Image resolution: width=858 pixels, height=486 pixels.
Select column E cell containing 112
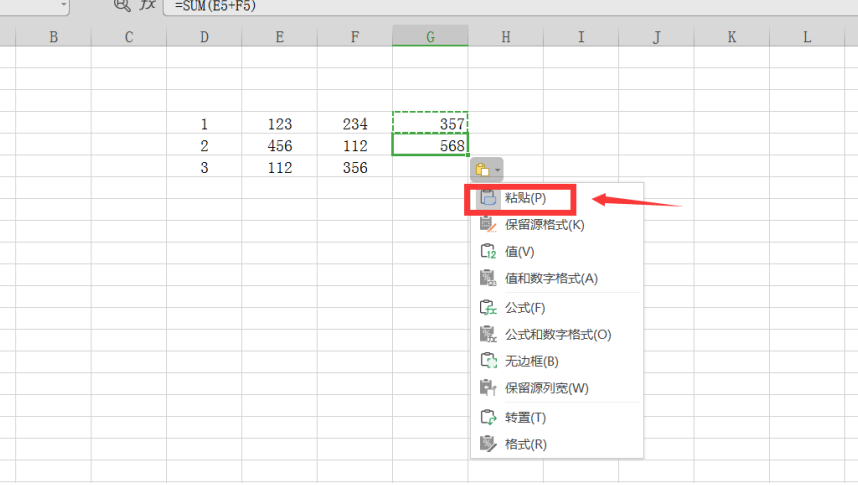click(280, 167)
